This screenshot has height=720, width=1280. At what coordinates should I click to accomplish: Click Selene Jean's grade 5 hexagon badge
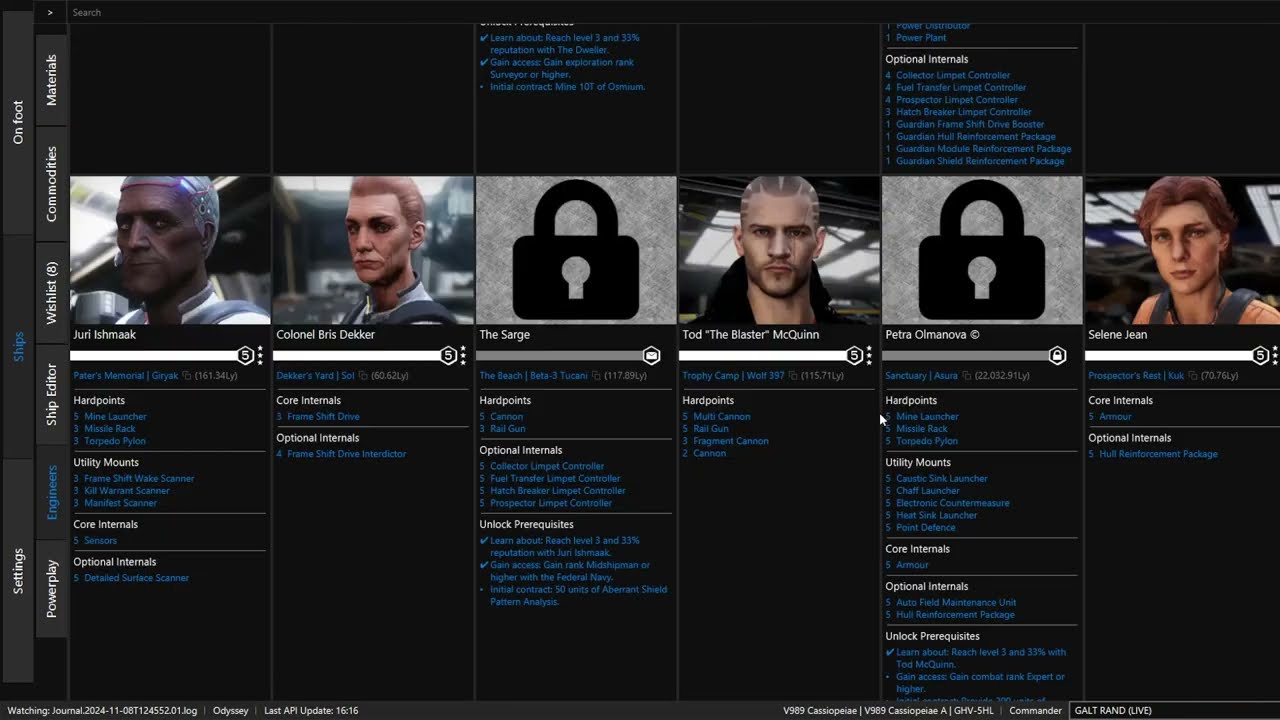pyautogui.click(x=1260, y=355)
